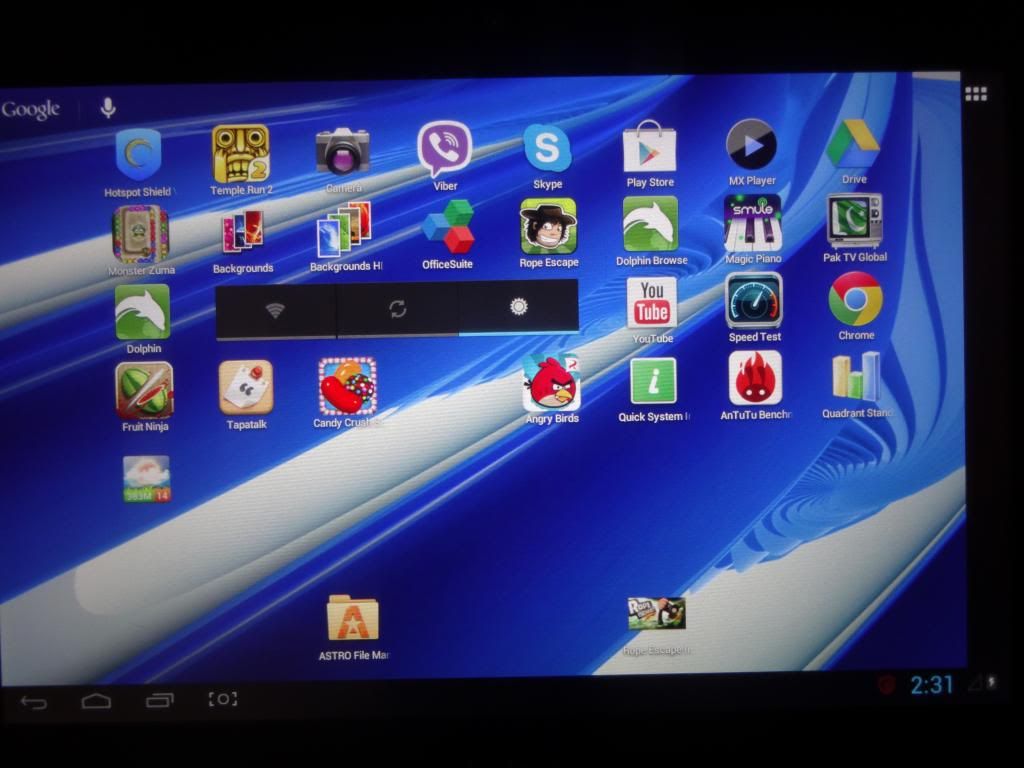Image resolution: width=1024 pixels, height=768 pixels.
Task: Open Google Drive
Action: pos(853,143)
